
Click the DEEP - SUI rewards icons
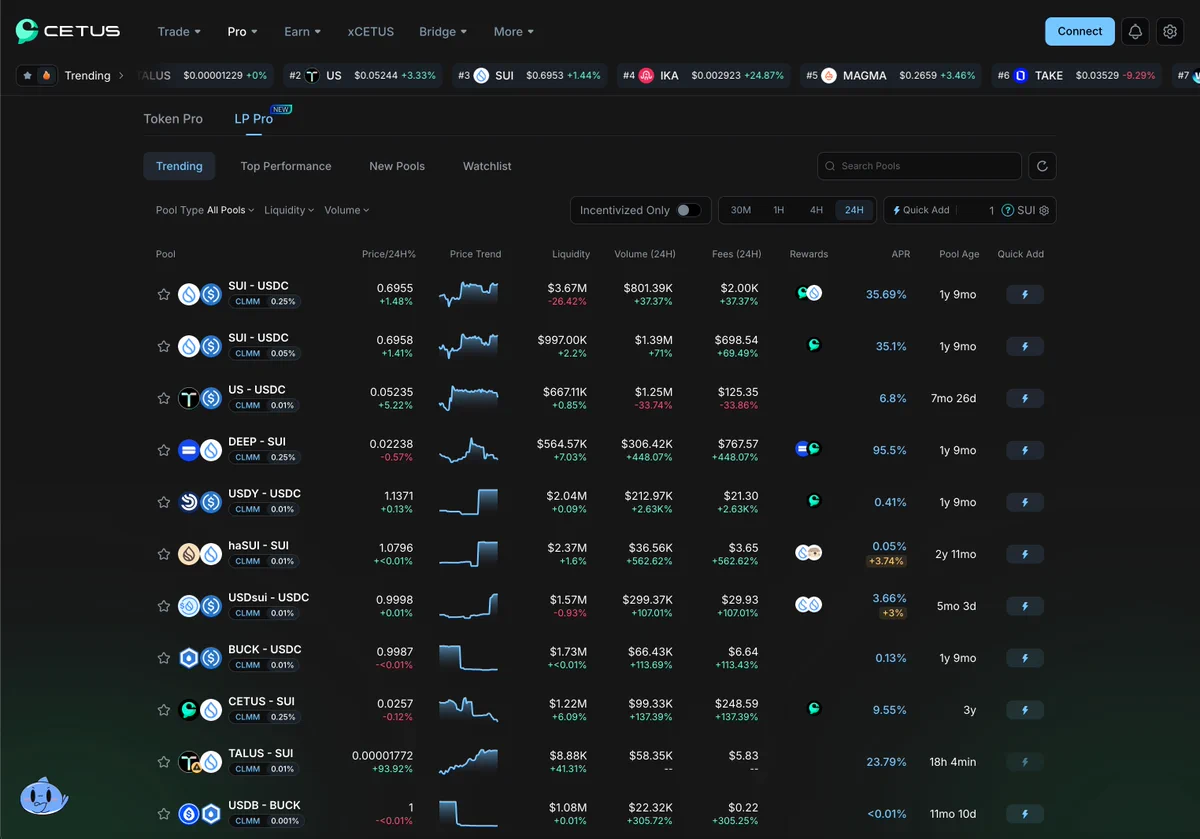[808, 449]
